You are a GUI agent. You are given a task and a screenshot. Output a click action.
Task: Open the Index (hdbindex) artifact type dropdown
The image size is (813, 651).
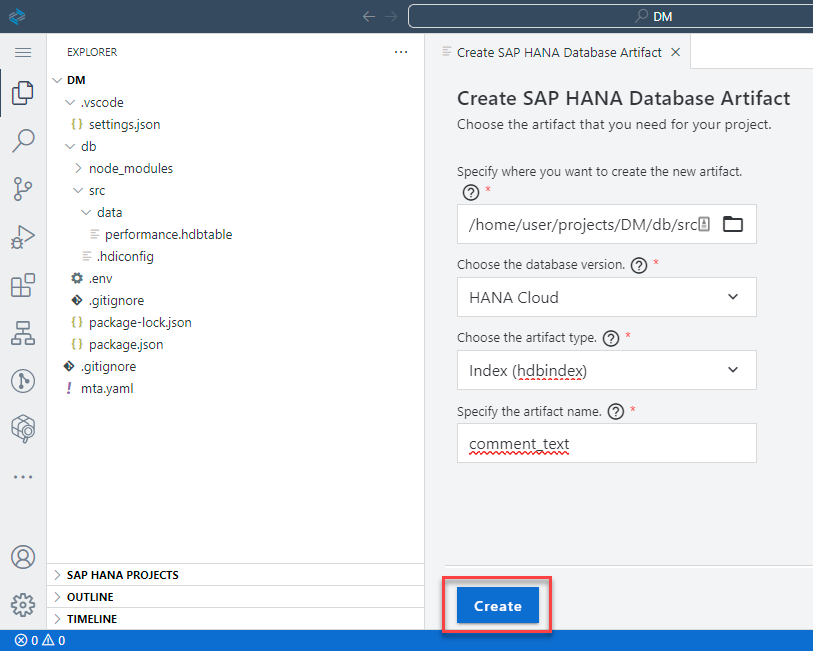(x=606, y=370)
